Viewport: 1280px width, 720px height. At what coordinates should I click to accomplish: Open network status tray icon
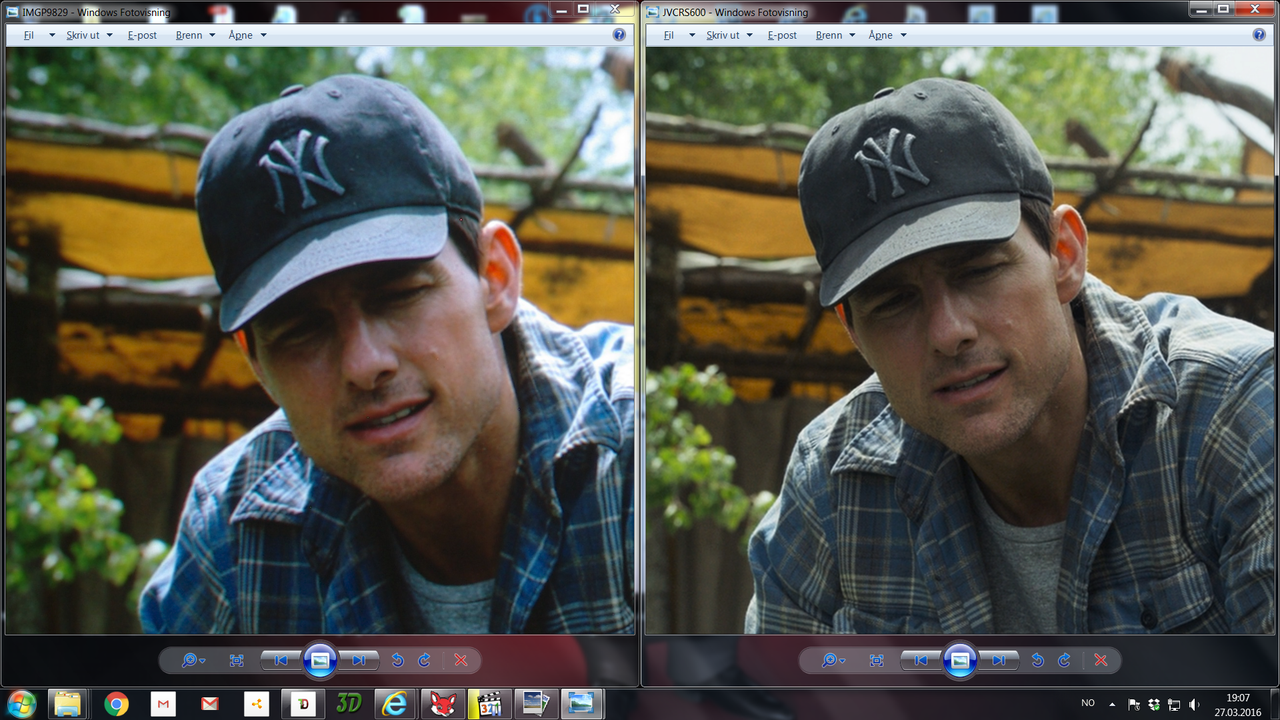(x=1174, y=704)
